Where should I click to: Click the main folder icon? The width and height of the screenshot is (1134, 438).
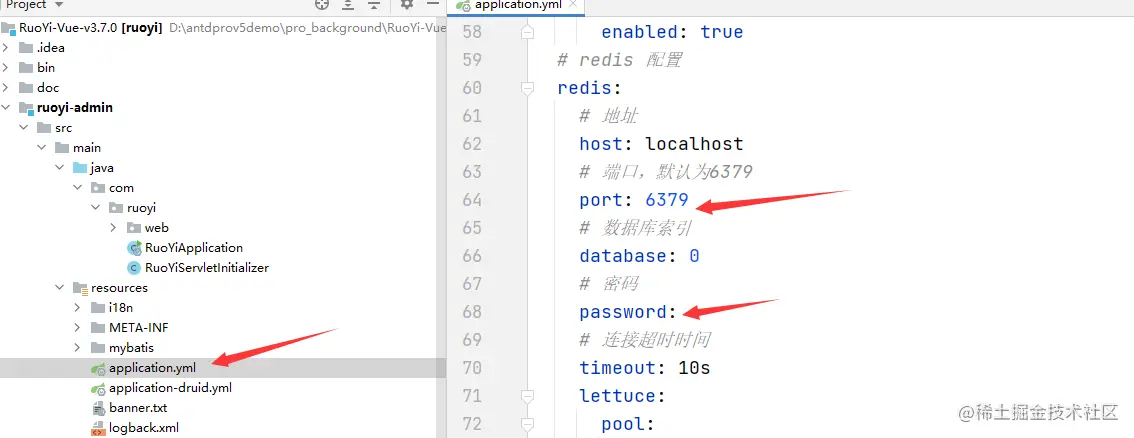62,148
